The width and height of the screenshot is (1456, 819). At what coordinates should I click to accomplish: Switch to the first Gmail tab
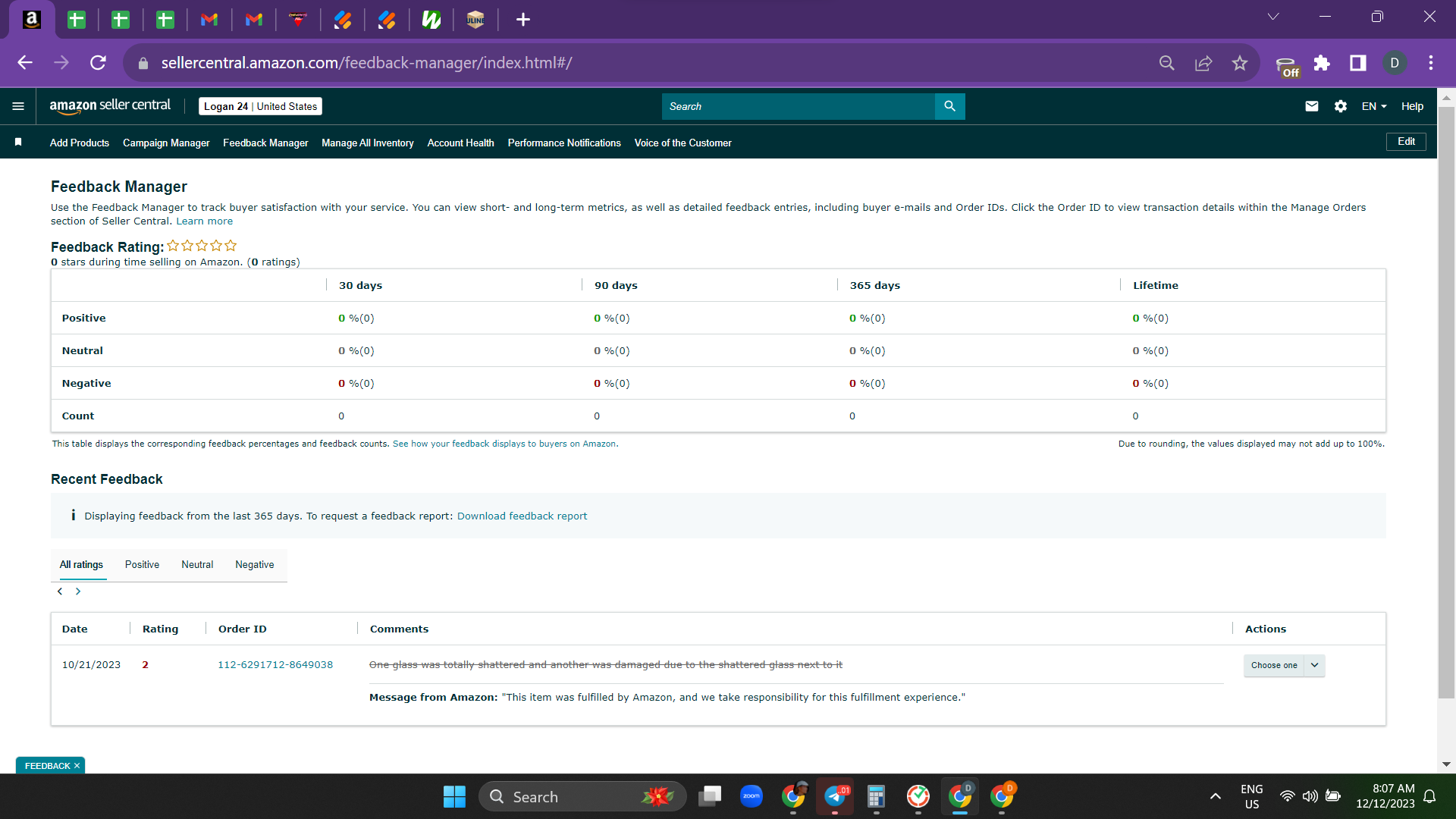(209, 20)
